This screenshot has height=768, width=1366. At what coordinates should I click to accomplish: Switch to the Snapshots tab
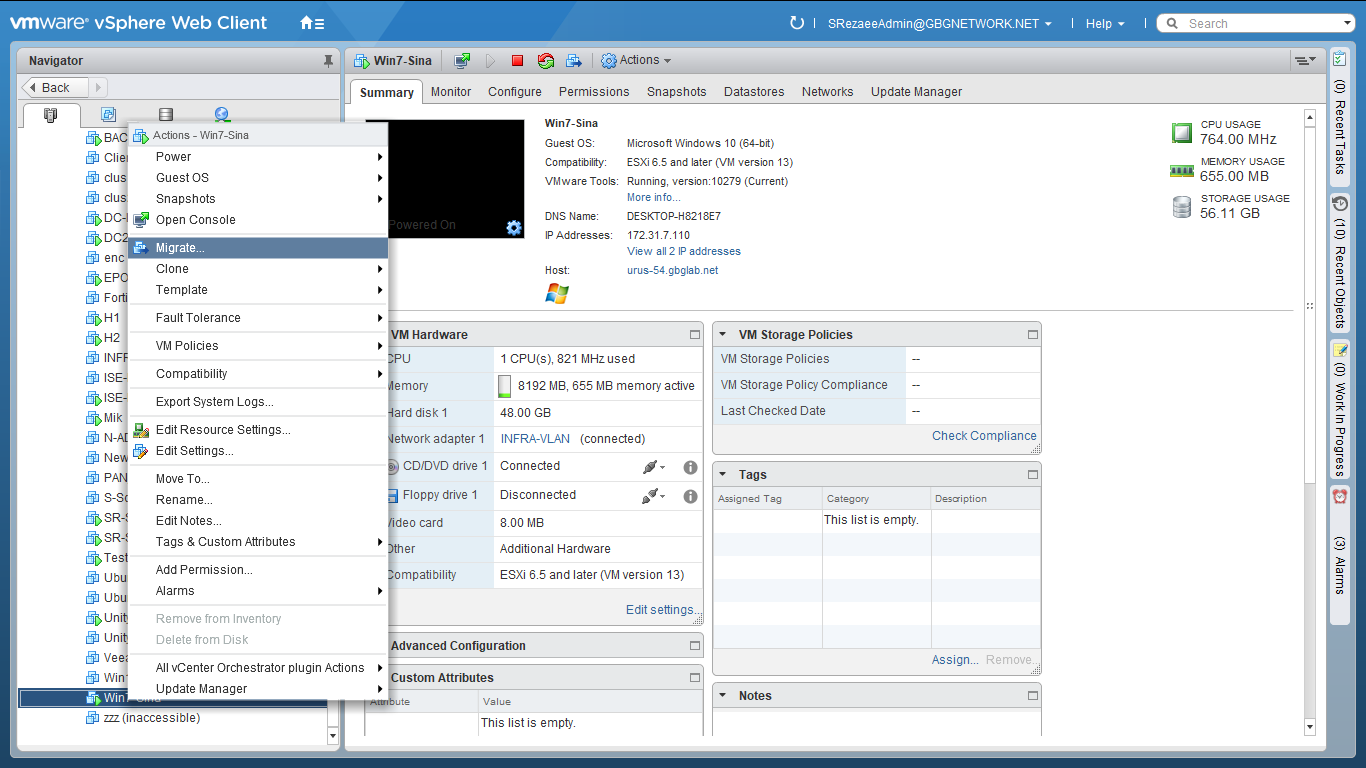[676, 92]
